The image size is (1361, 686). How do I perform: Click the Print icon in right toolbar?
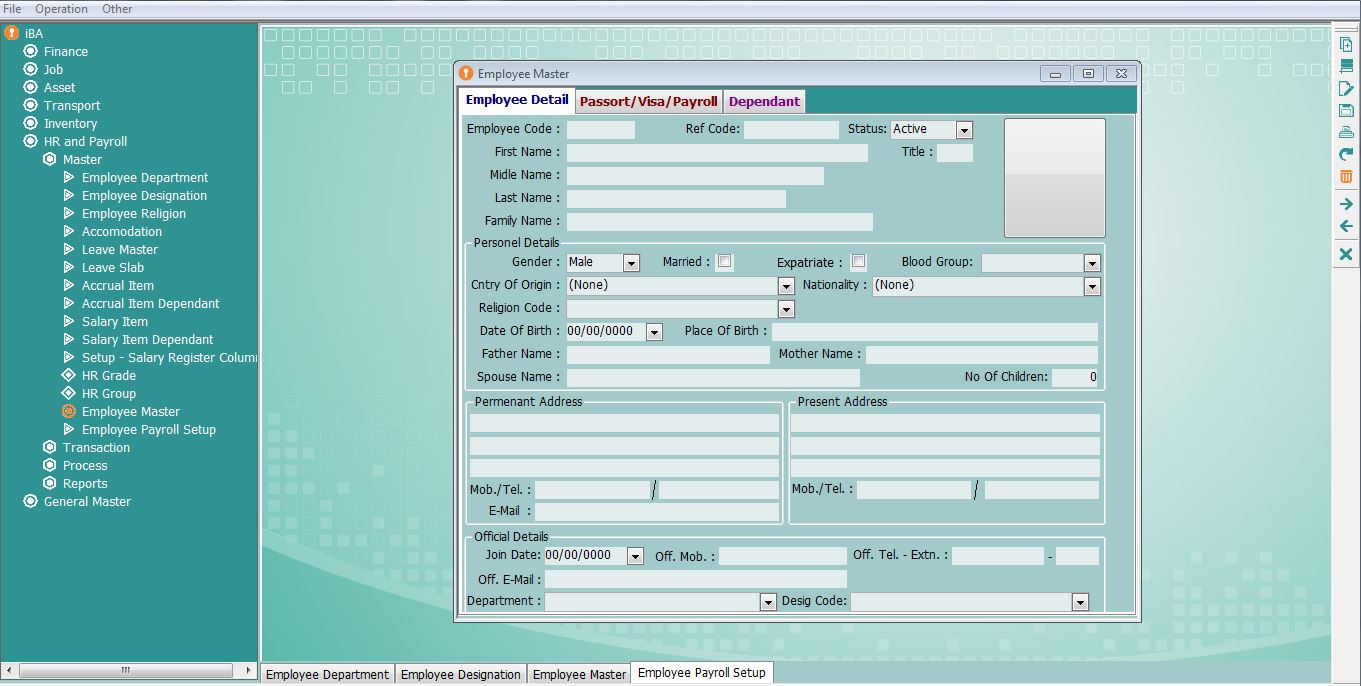point(1346,133)
